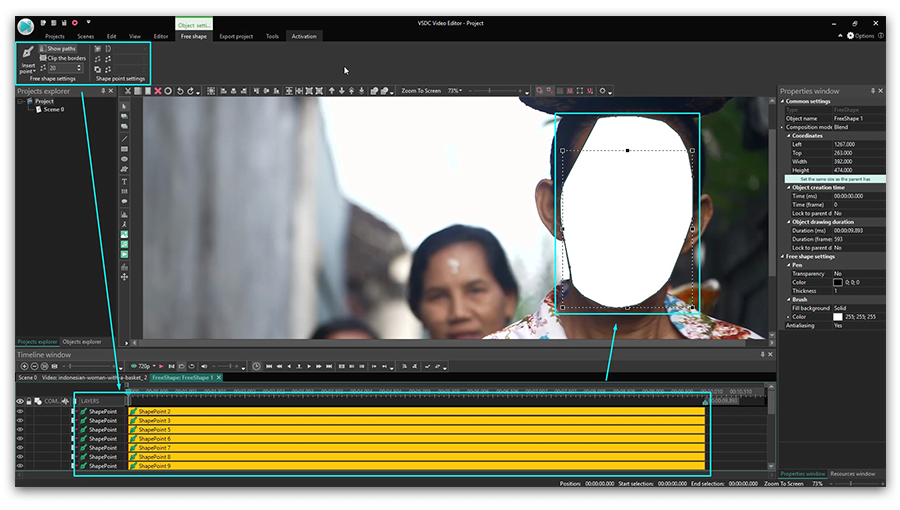The image size is (900, 510).
Task: Click the Pen color black swatch
Action: click(838, 283)
